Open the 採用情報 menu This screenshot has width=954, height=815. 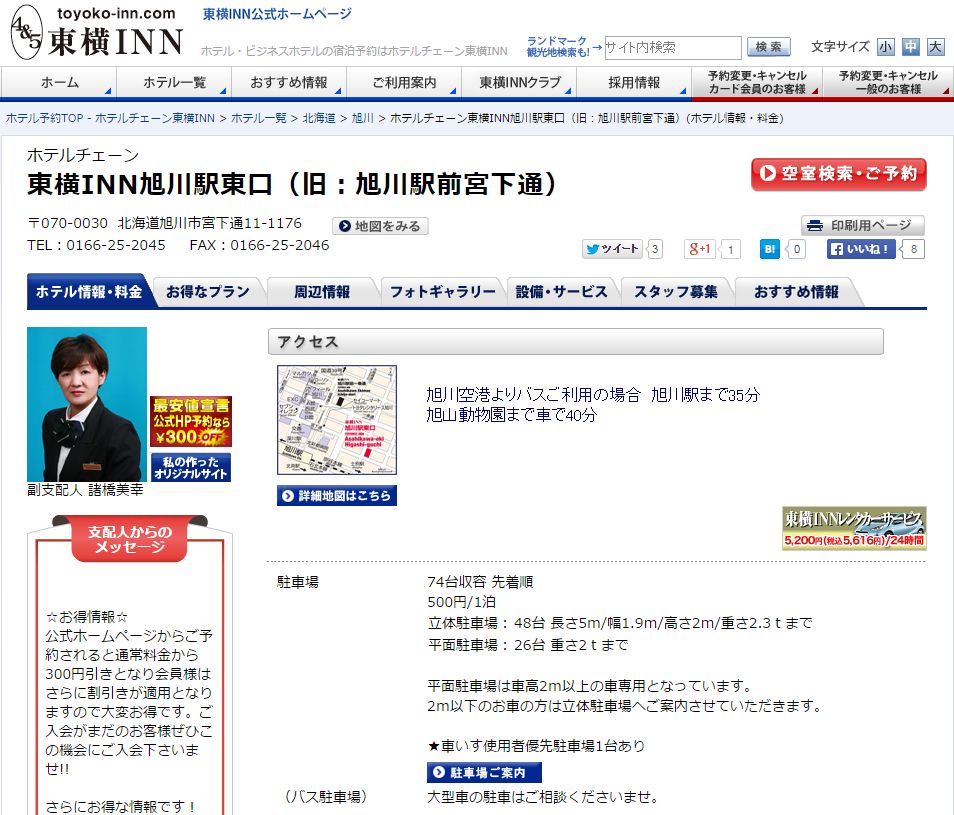(x=634, y=82)
